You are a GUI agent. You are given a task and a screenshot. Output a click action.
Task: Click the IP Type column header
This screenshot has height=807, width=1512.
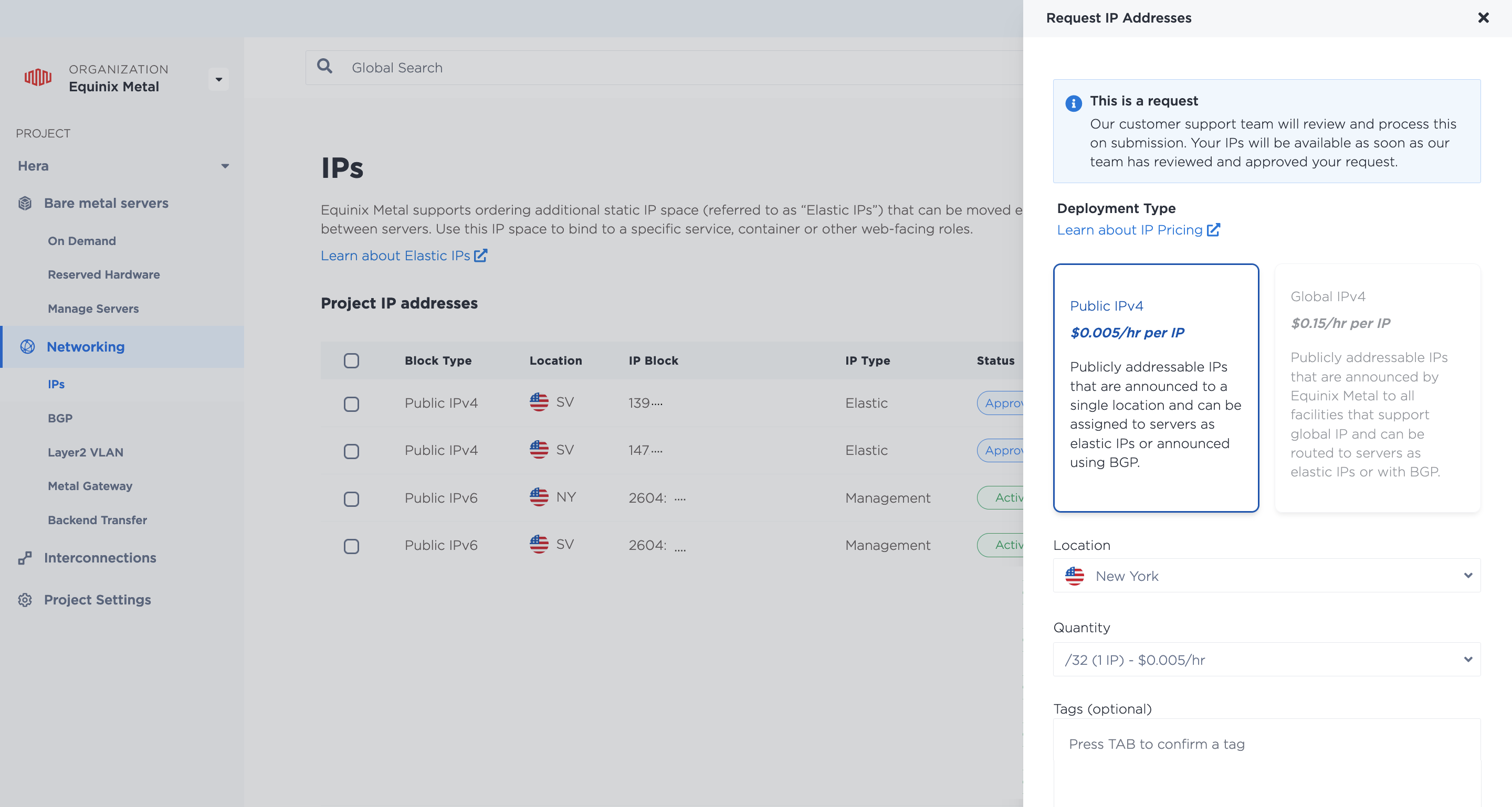867,360
